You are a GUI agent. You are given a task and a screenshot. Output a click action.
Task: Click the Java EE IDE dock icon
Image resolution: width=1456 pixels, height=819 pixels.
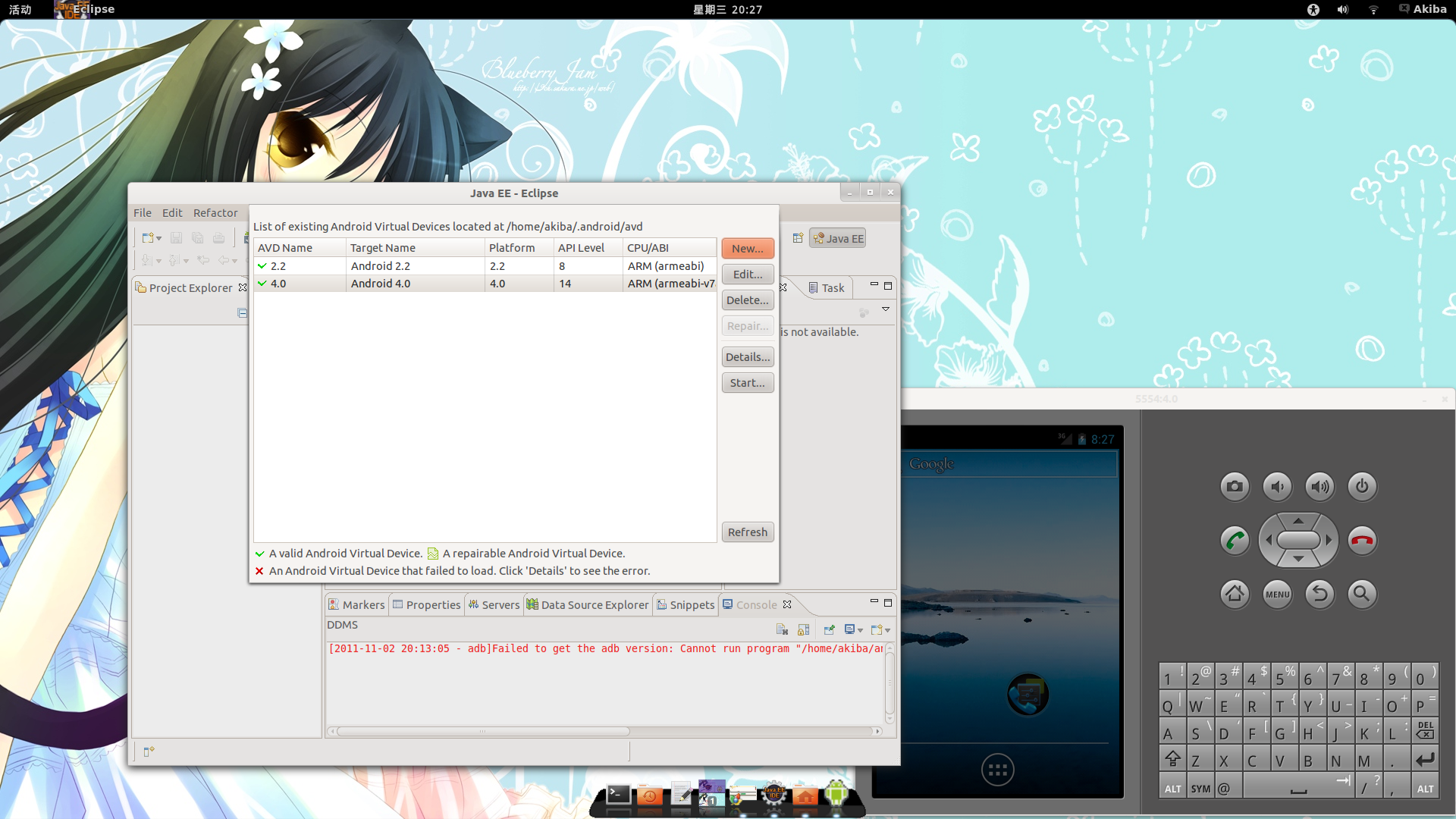pos(773,795)
